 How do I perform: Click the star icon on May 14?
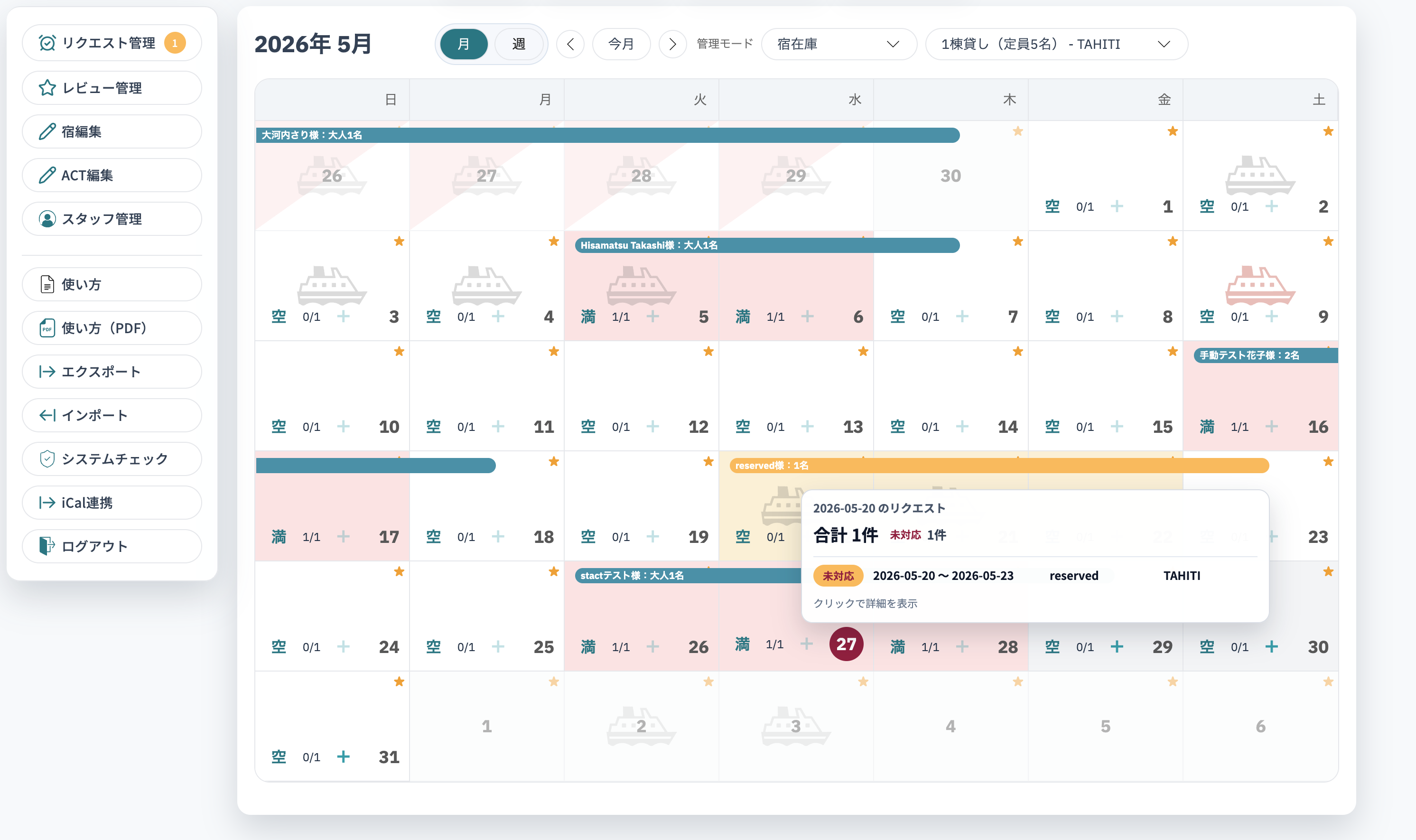(x=1017, y=352)
